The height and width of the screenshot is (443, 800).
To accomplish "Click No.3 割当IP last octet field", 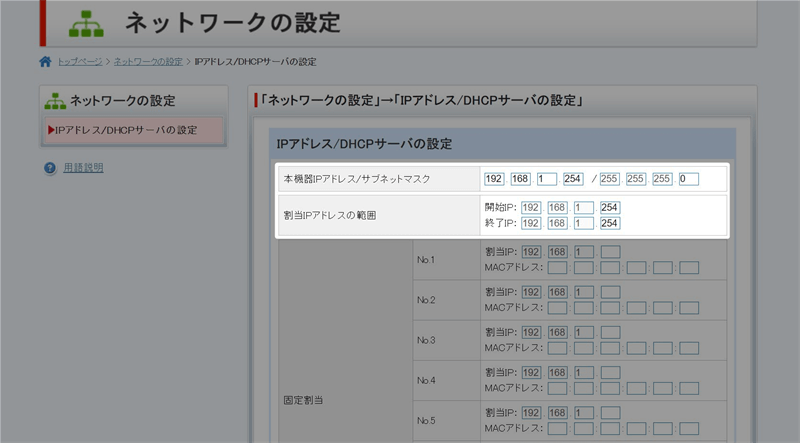I will [610, 332].
